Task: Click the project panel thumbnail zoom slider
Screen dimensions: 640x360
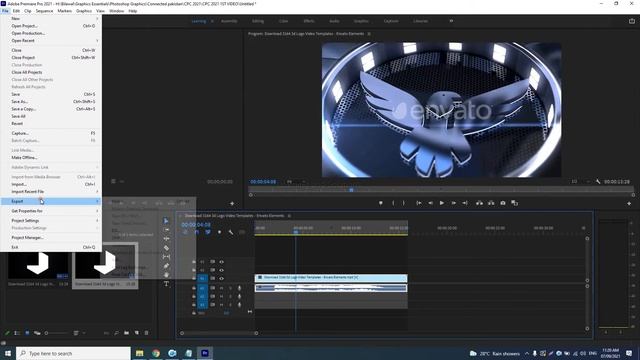Action: coord(56,333)
